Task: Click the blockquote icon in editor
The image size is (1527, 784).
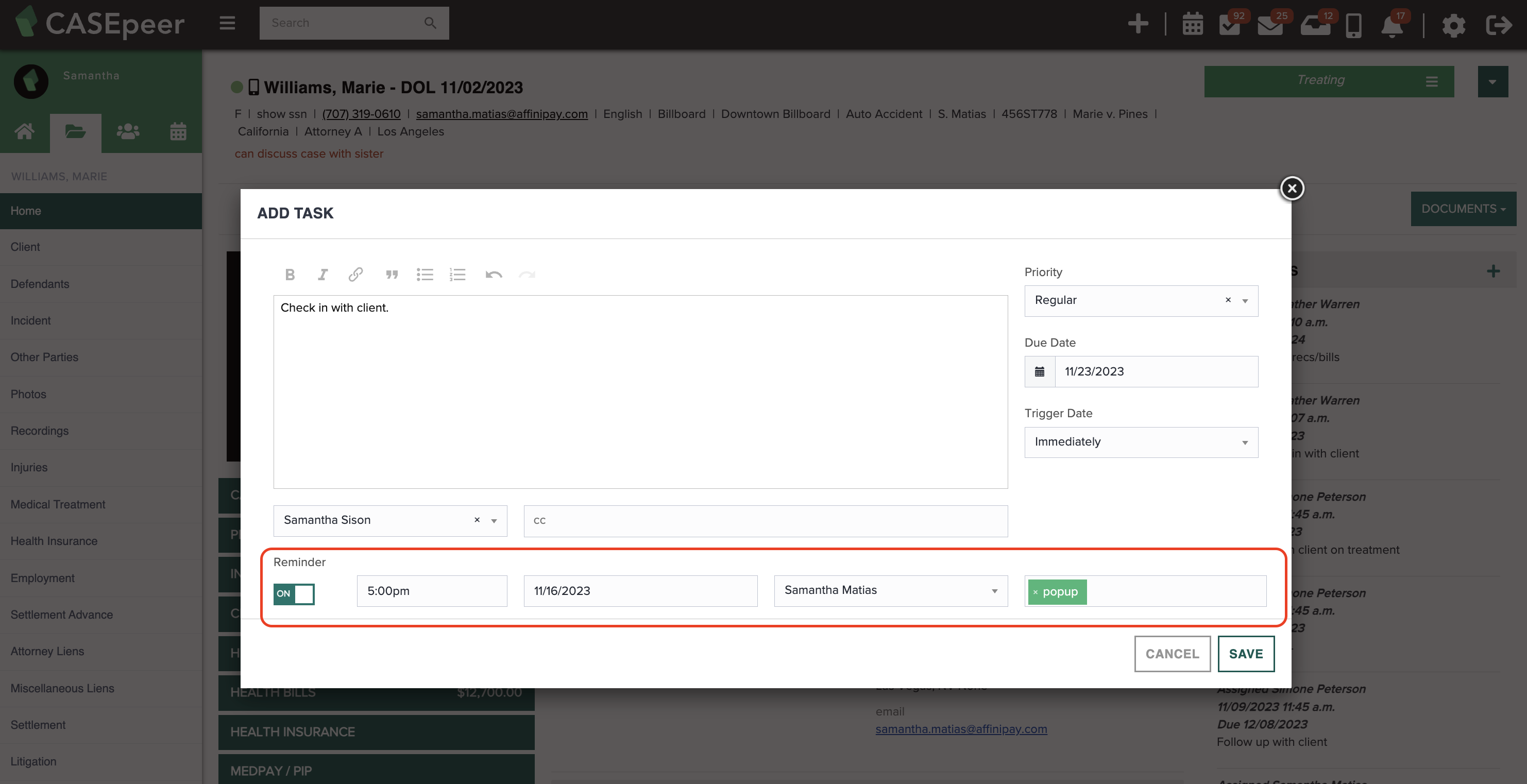Action: tap(392, 275)
